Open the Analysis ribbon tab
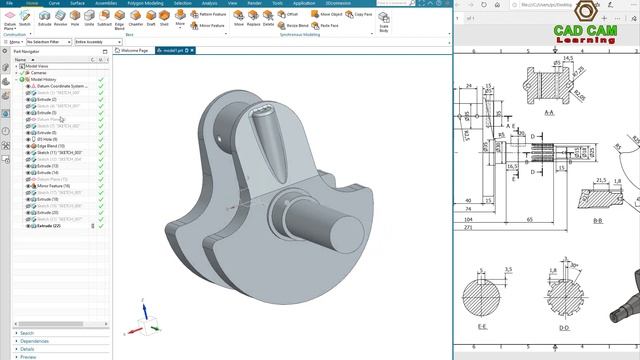Screen dimensions: 640x360 coord(209,3)
